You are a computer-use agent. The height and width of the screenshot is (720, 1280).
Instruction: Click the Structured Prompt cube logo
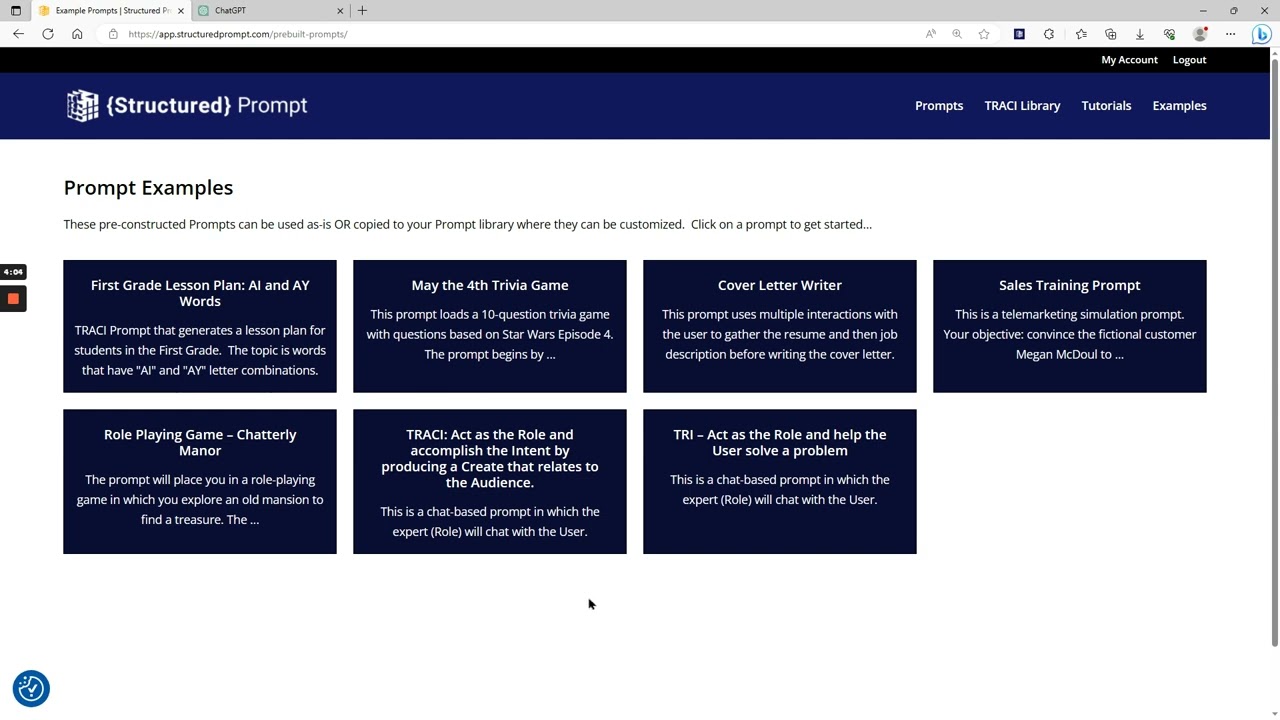[x=82, y=106]
